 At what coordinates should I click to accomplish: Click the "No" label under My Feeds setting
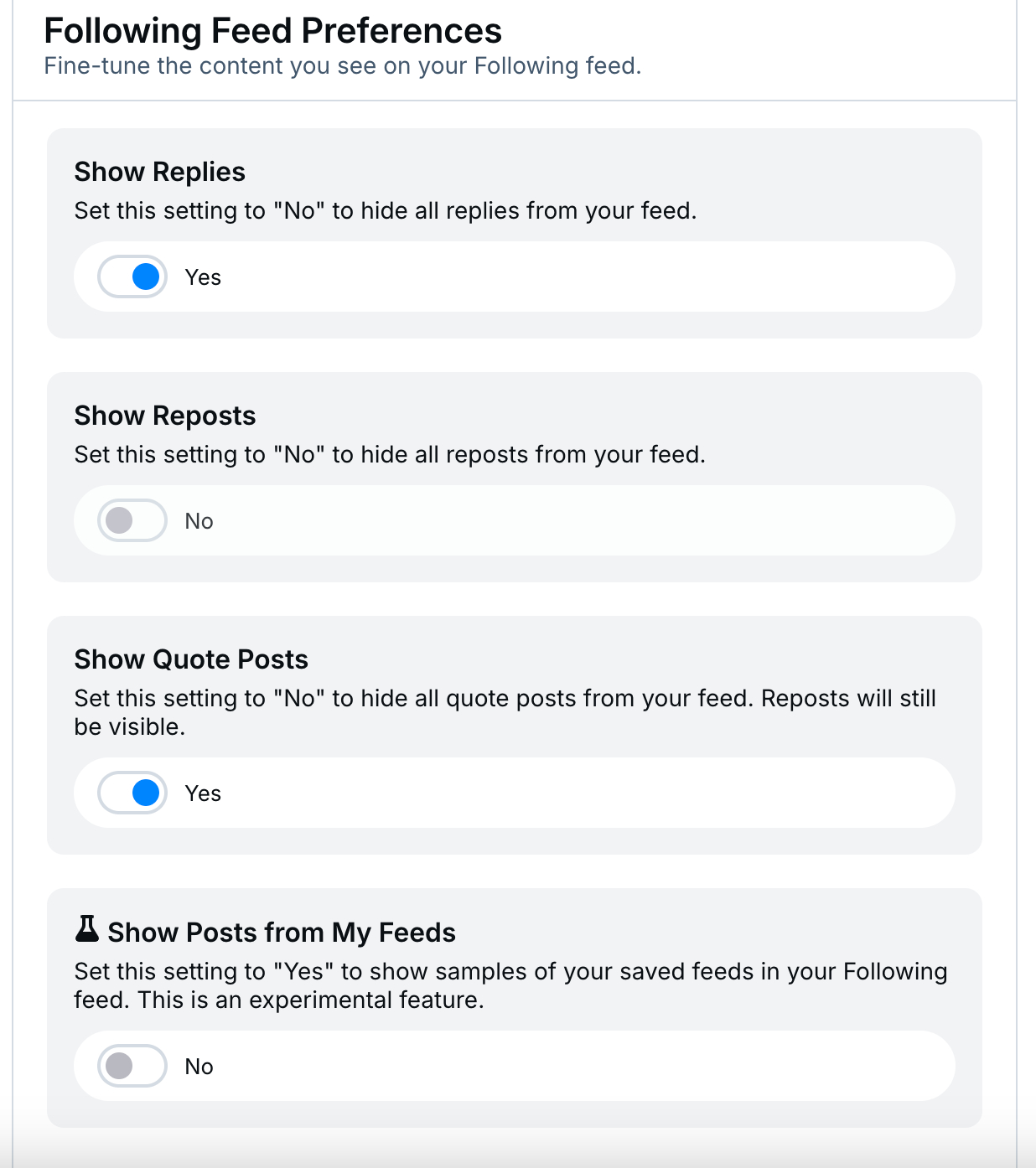point(199,1067)
